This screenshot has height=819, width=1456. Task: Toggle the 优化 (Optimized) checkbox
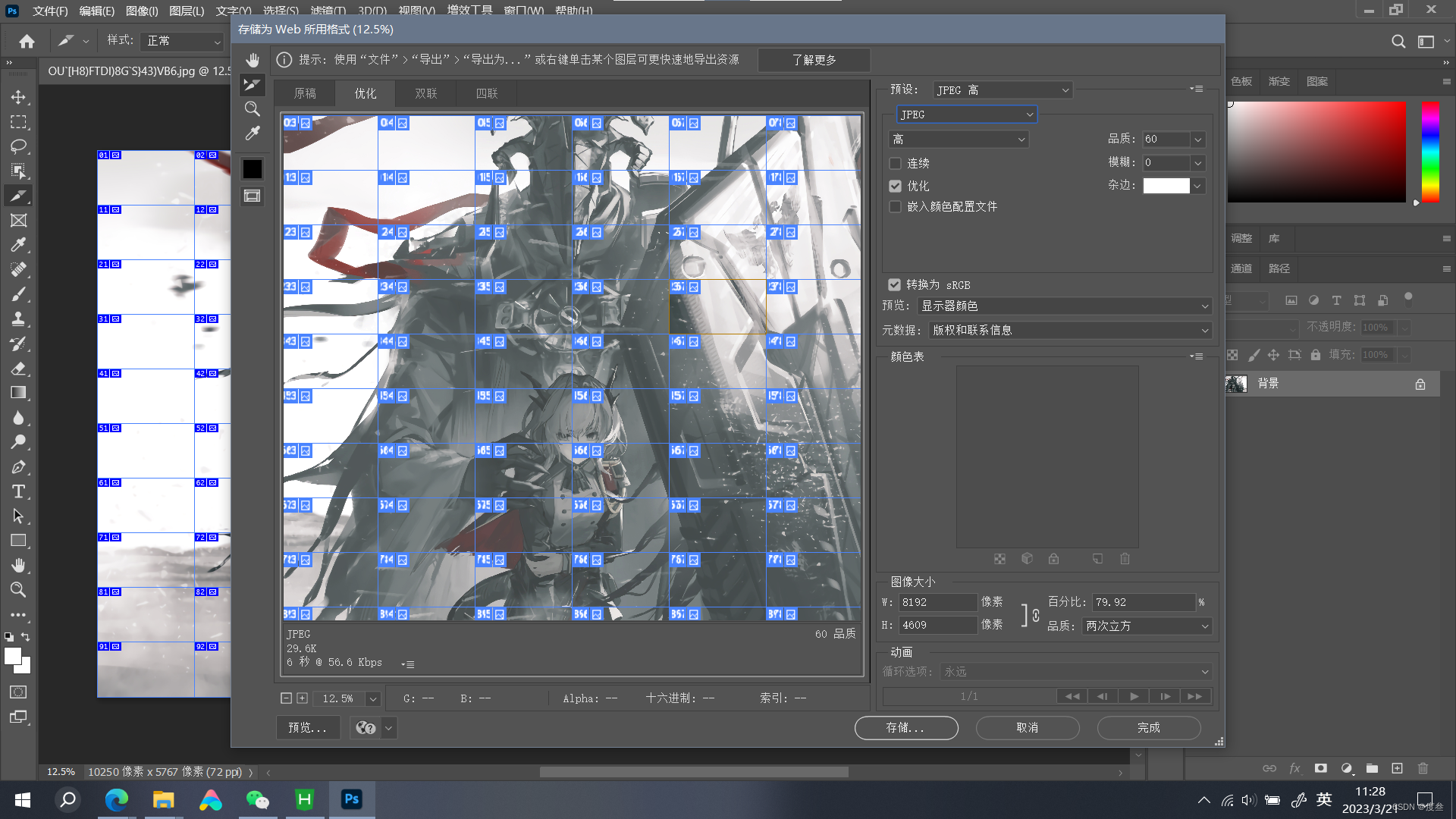click(895, 186)
